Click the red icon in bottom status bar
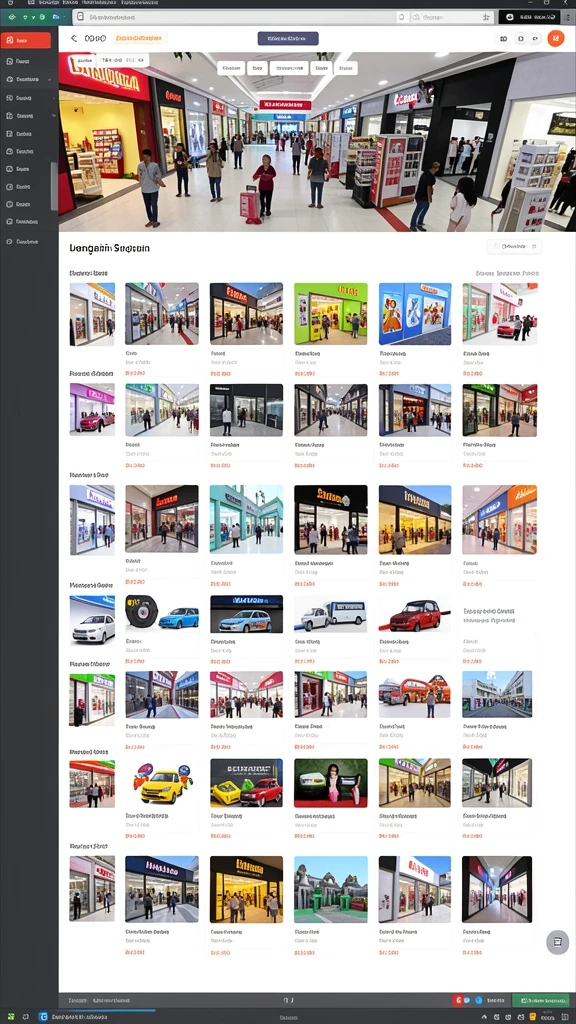 458,1000
